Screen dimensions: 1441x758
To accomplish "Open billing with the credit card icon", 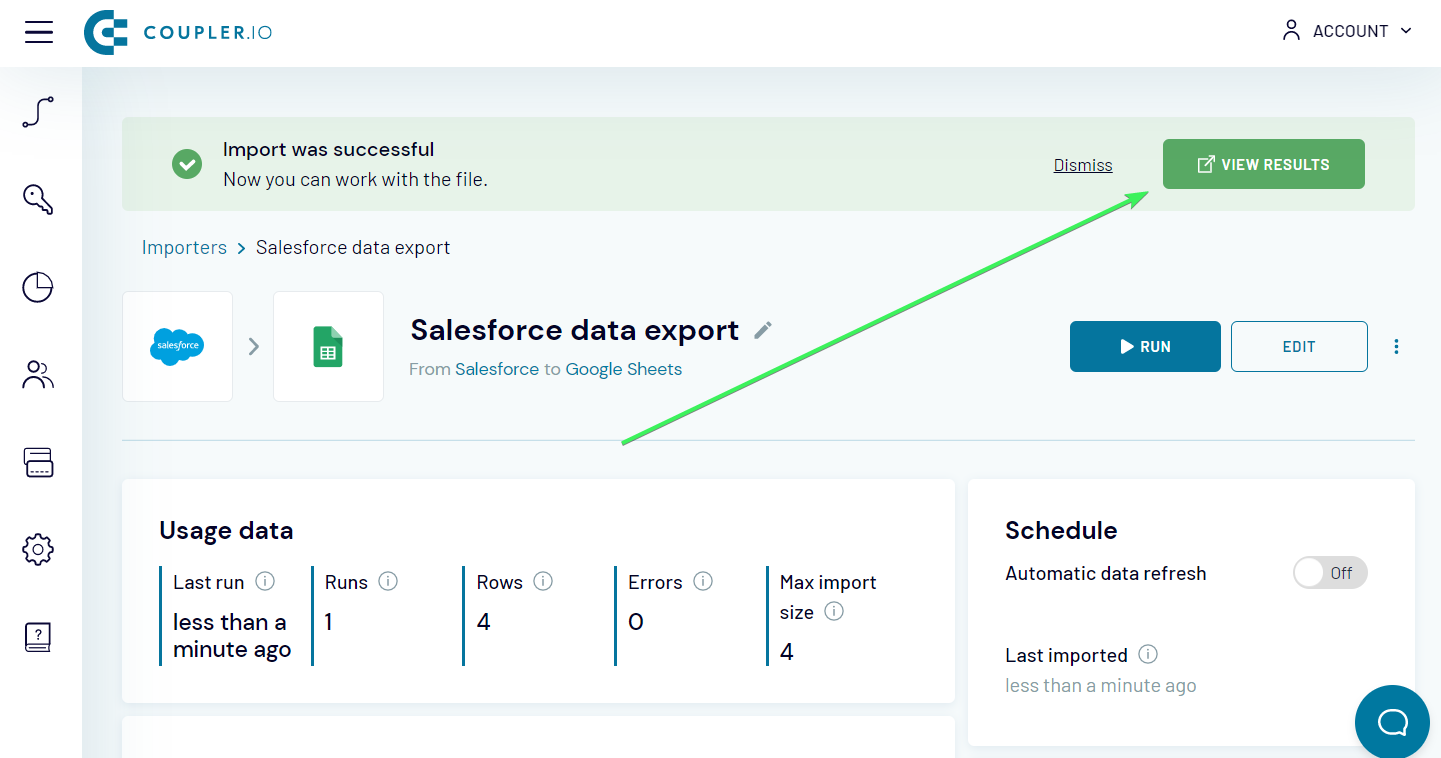I will click(37, 462).
